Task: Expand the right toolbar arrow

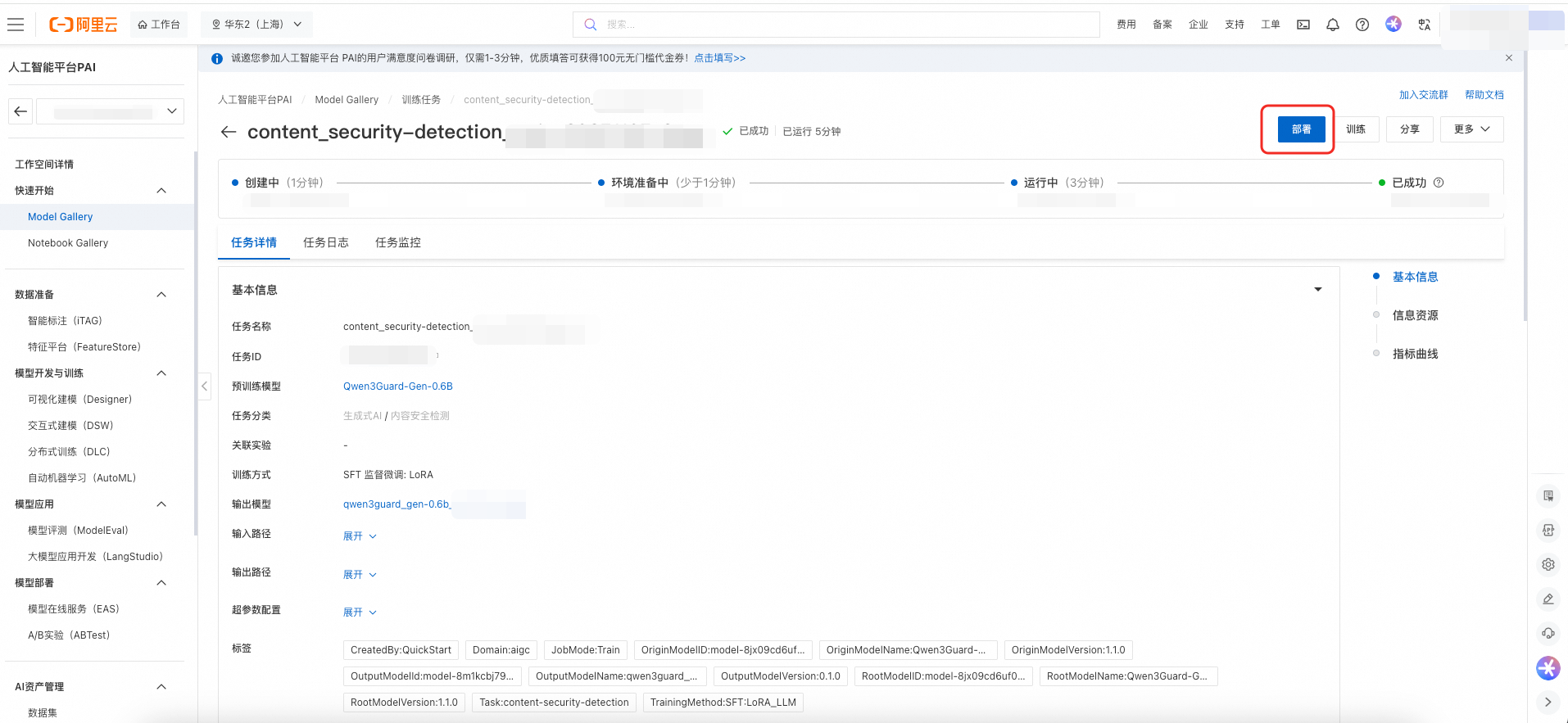Action: (1548, 702)
